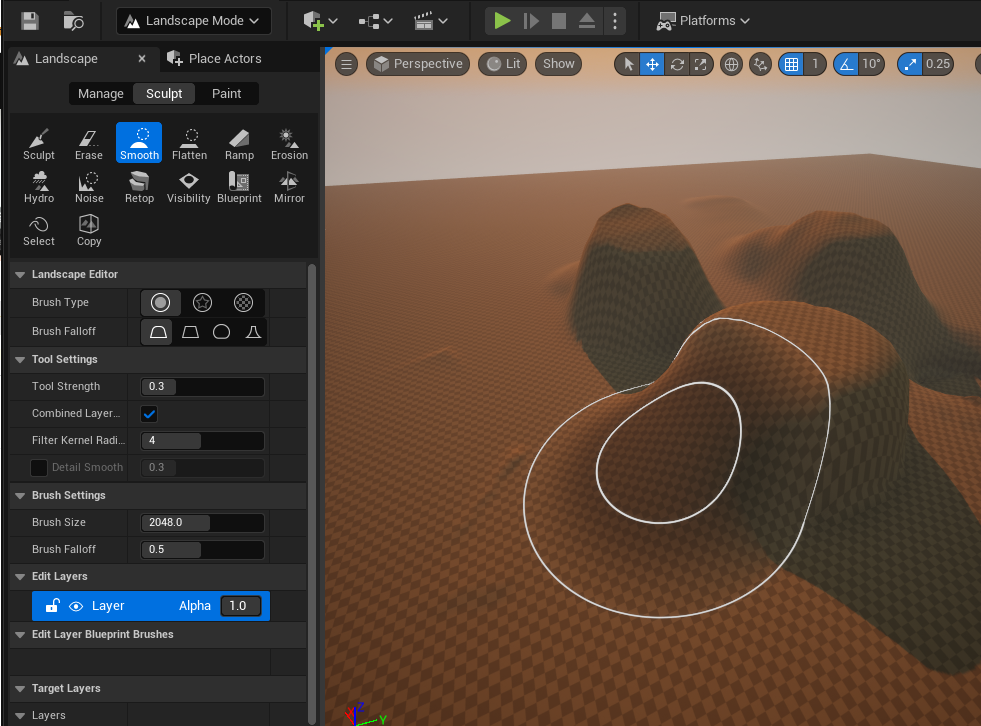Screen dimensions: 981x726
Task: Toggle rotation snapping angle icon
Action: click(x=846, y=64)
